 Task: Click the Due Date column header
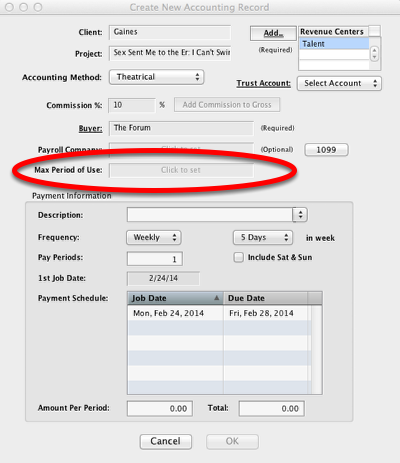click(x=265, y=298)
